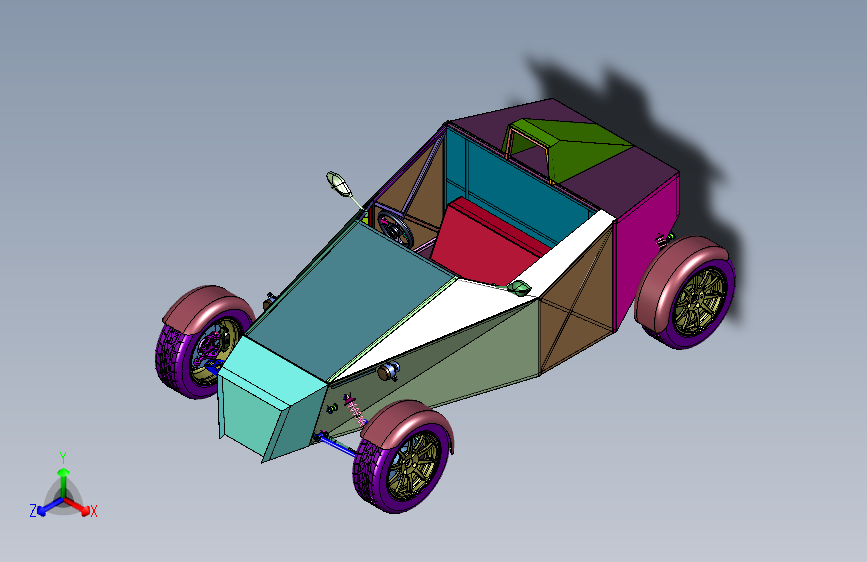Select the blue front suspension arm
Viewport: 867px width, 562px height.
(x=336, y=445)
